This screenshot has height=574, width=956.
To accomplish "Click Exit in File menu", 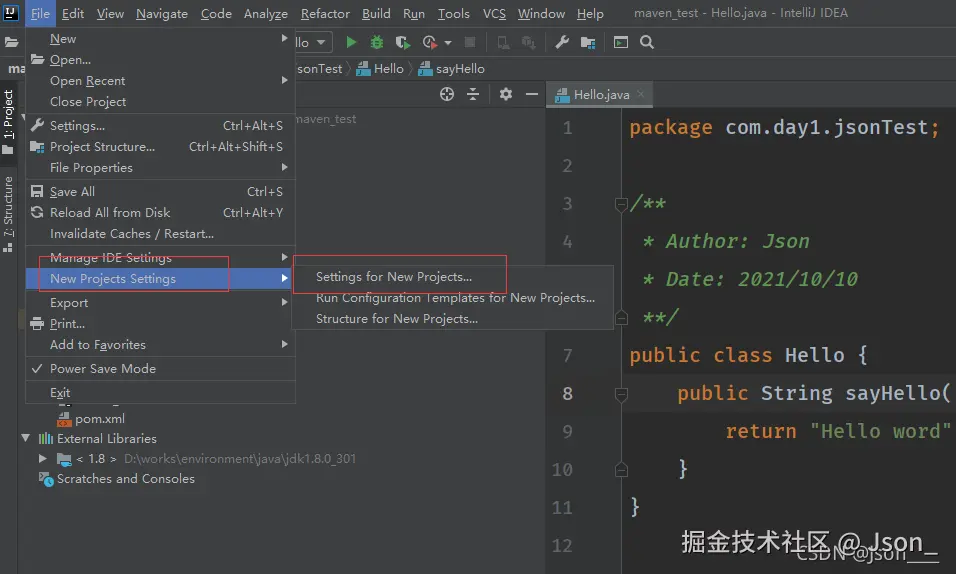I will [160, 393].
